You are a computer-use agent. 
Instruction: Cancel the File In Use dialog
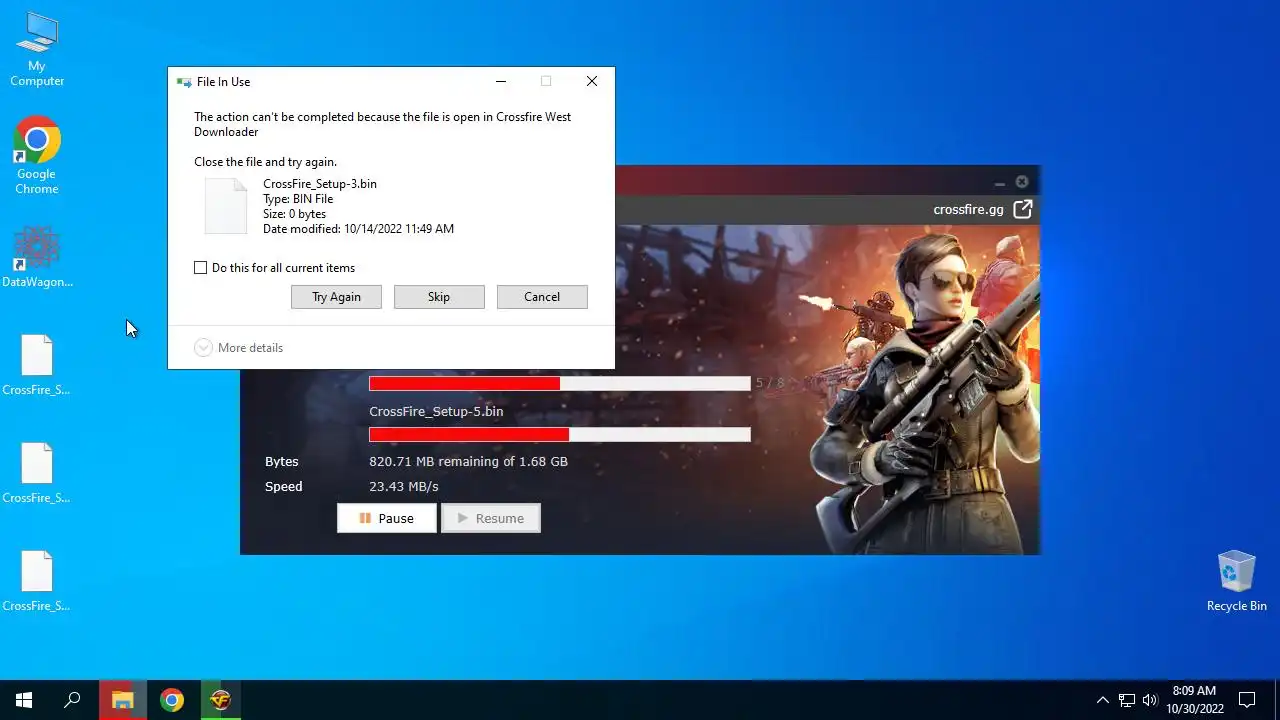[x=542, y=297]
